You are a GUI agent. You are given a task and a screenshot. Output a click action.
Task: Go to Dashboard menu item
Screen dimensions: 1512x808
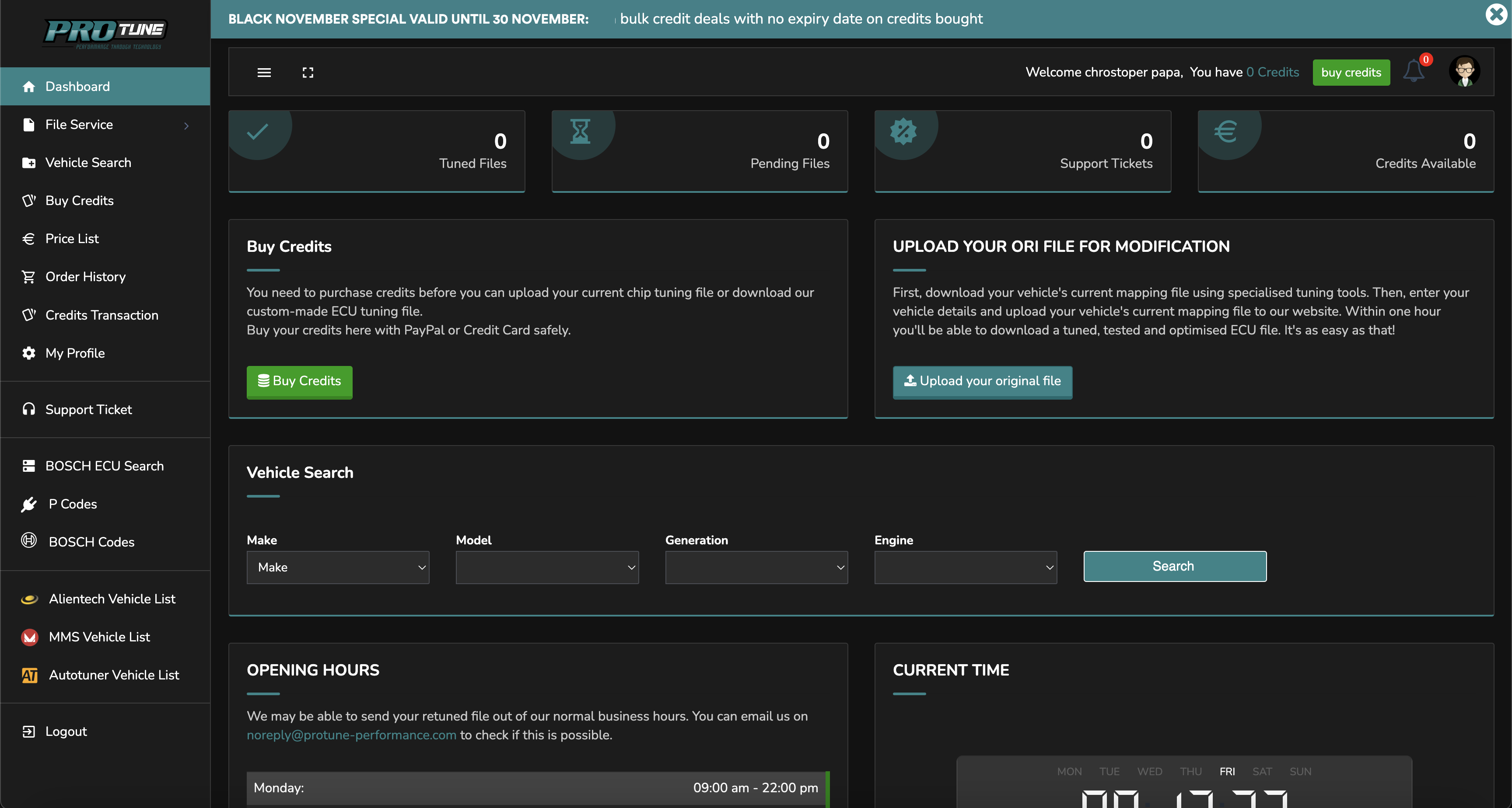tap(105, 87)
